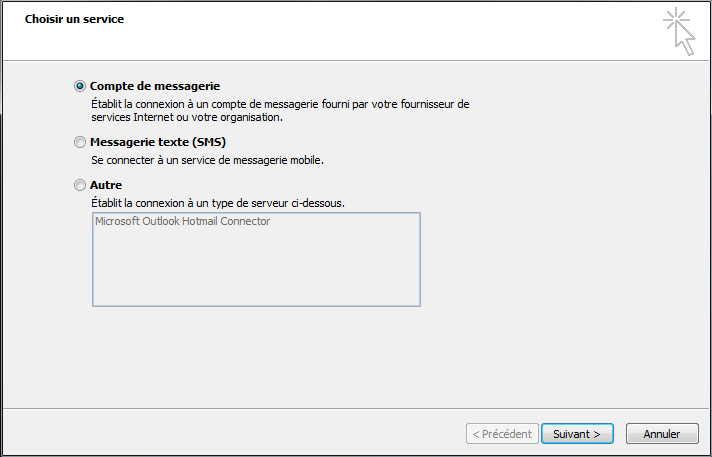712x457 pixels.
Task: Click the 'type de serveur ci-dessous' description text
Action: pyautogui.click(x=218, y=203)
